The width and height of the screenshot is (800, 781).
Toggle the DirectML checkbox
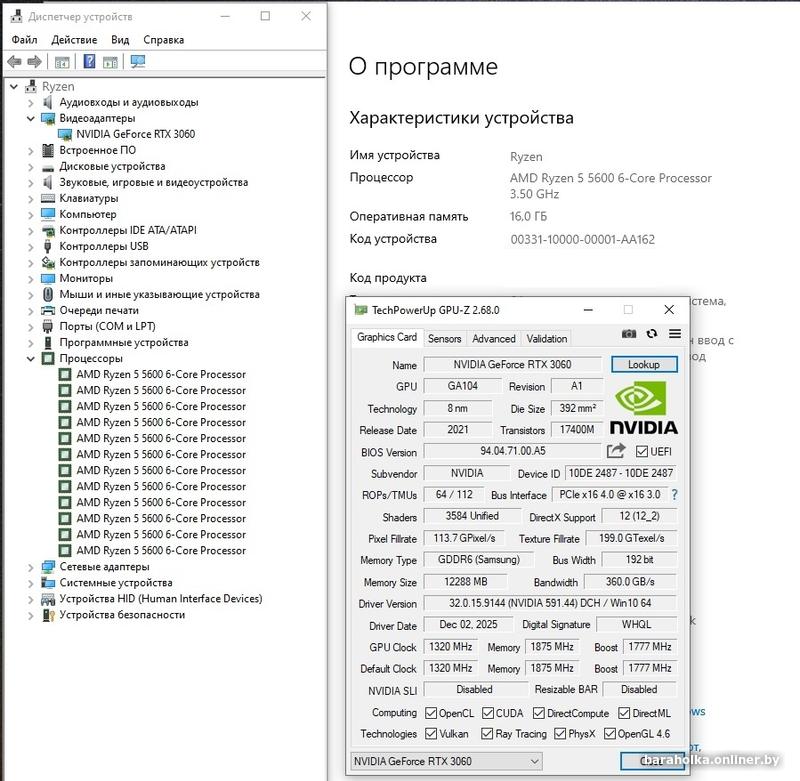tap(624, 713)
